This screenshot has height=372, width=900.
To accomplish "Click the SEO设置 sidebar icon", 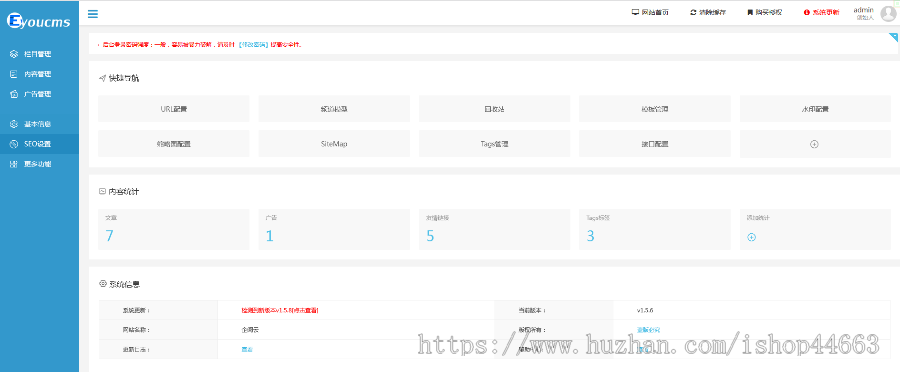I will point(14,144).
